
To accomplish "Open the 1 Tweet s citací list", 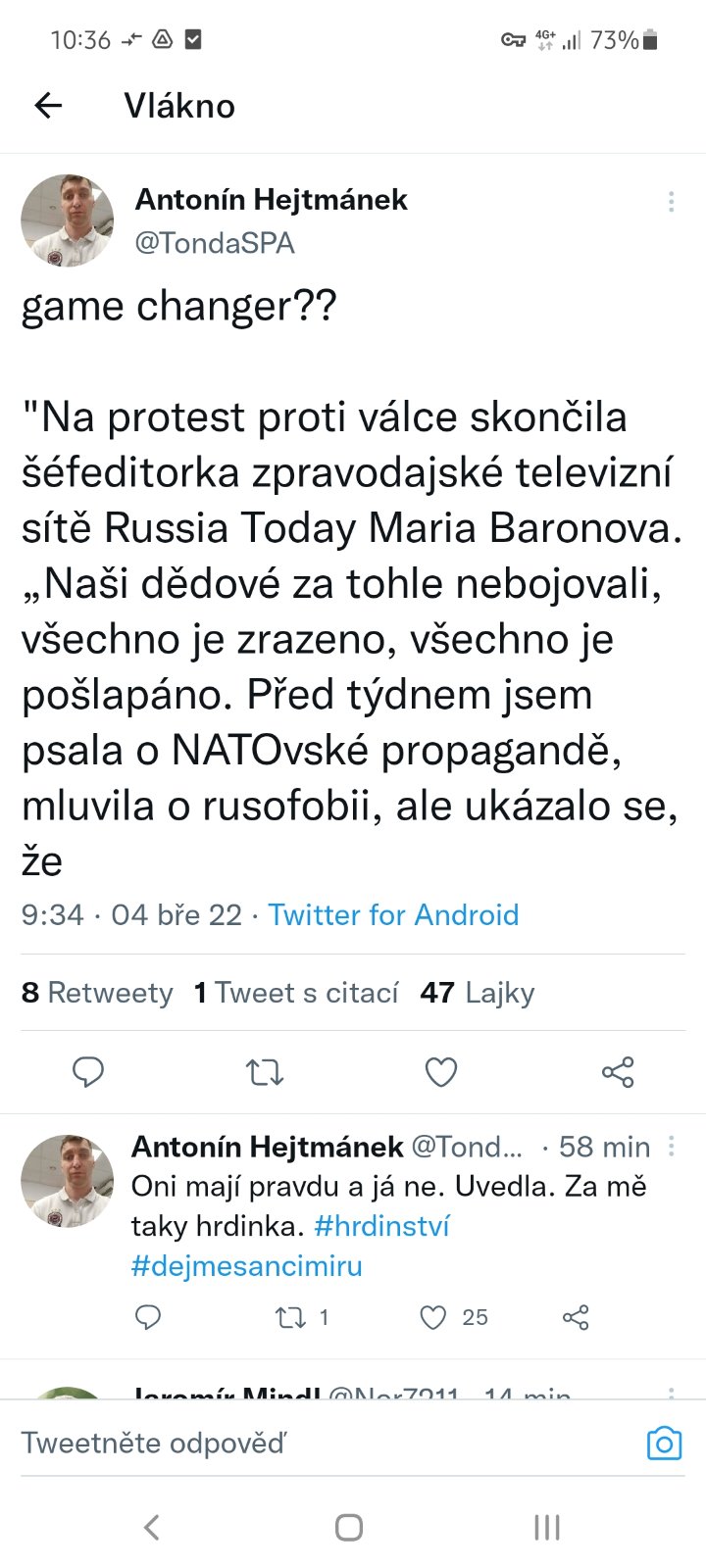I will point(296,993).
